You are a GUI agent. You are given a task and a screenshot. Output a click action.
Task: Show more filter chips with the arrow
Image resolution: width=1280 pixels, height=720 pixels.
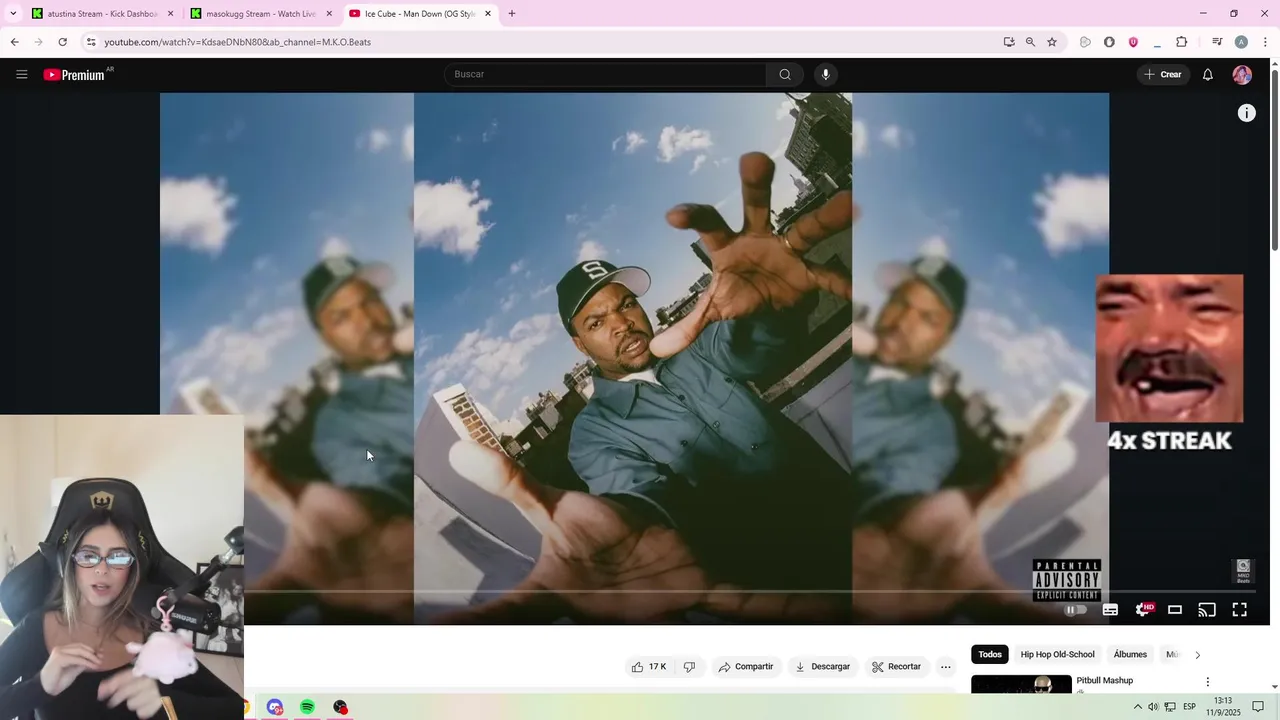(1197, 655)
